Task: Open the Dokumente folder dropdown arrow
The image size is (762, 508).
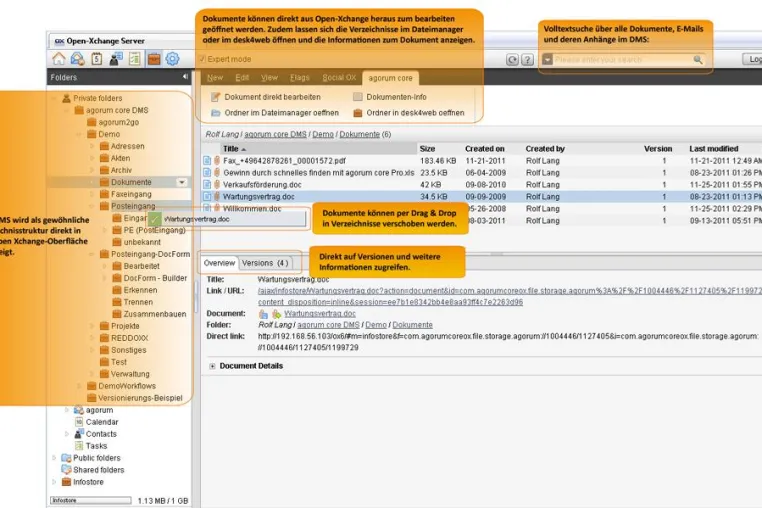Action: (x=182, y=182)
